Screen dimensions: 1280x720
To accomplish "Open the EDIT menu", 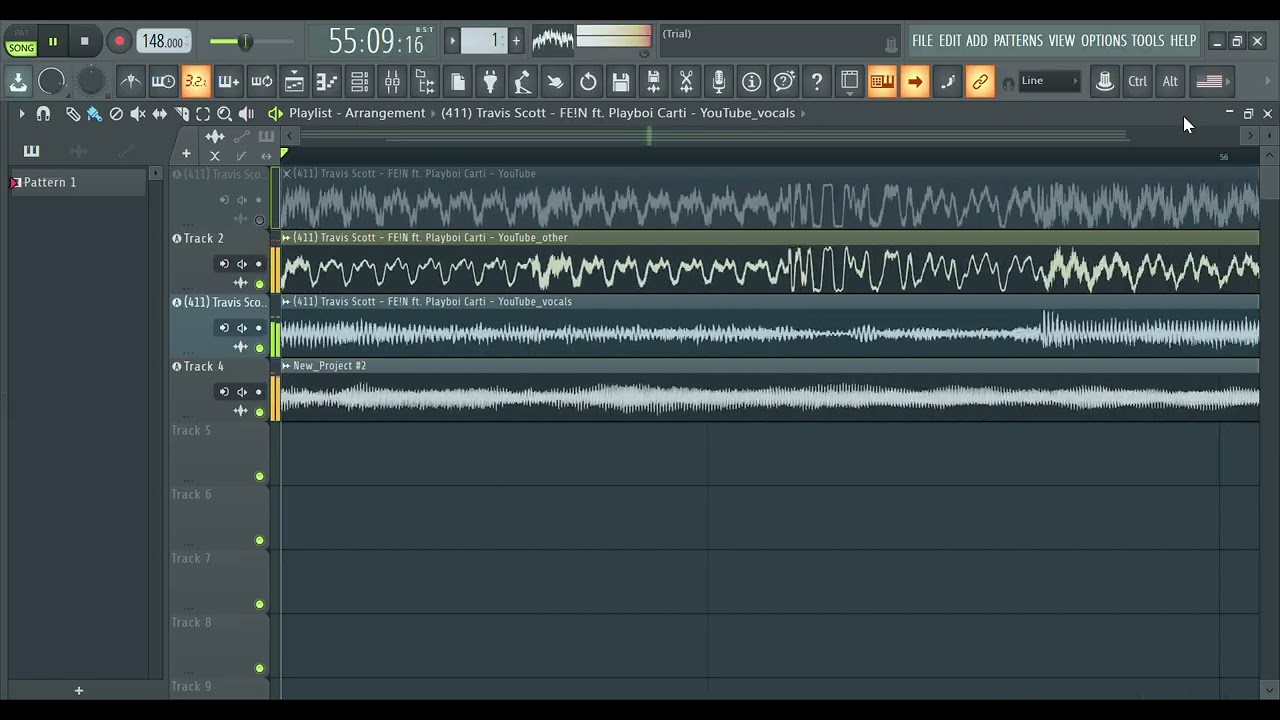I will [x=950, y=41].
